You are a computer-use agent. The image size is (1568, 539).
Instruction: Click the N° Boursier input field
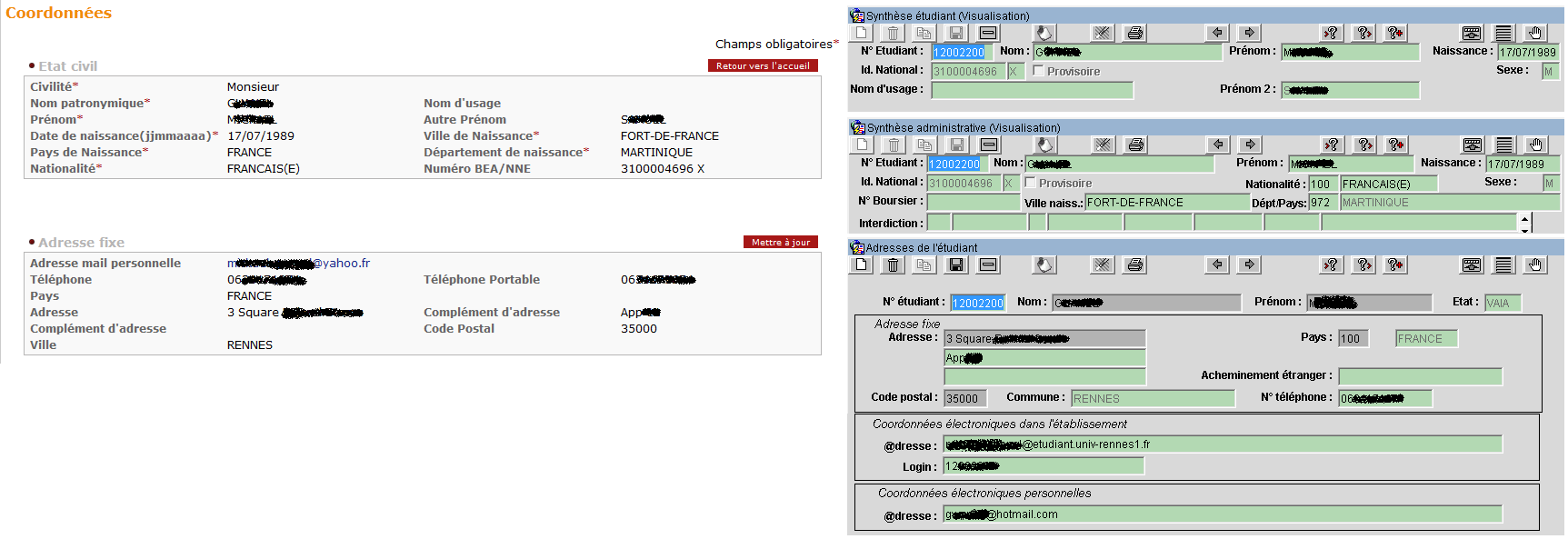pyautogui.click(x=973, y=202)
